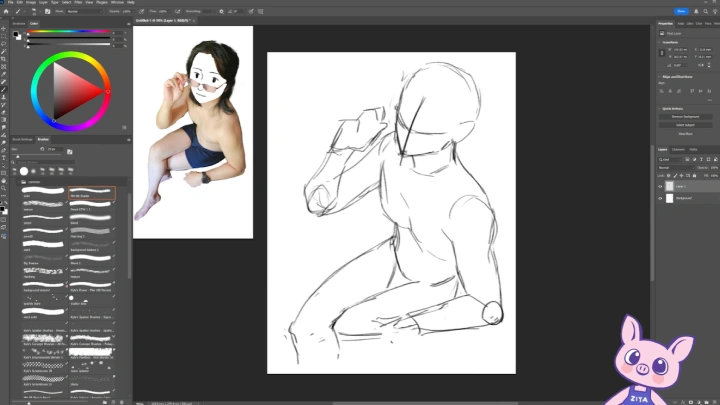The height and width of the screenshot is (405, 720).
Task: Click the Flip horizontal icon in Transform
Action: (x=701, y=65)
